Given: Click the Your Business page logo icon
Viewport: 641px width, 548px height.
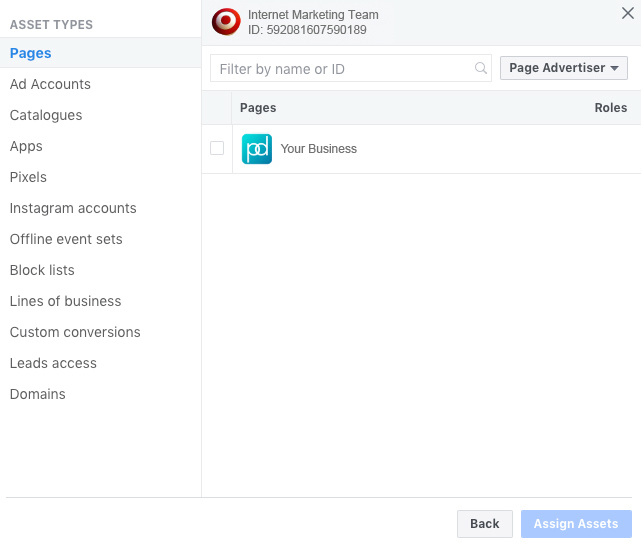Looking at the screenshot, I should point(257,149).
